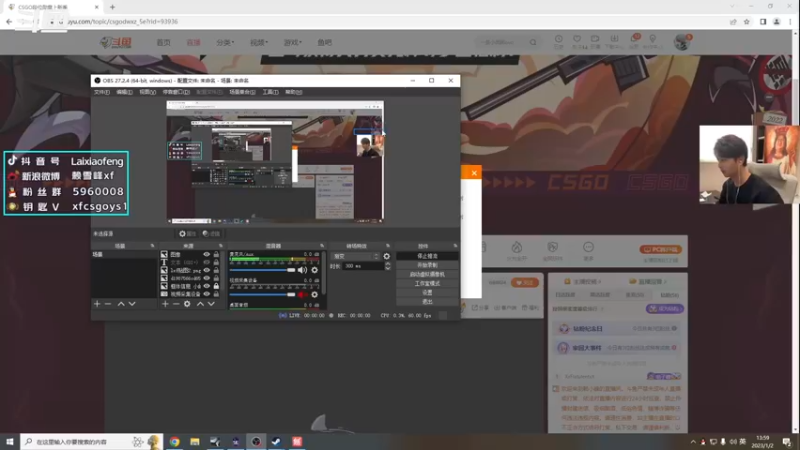The width and height of the screenshot is (800, 450).
Task: Open source Properties button above the docks
Action: pyautogui.click(x=187, y=234)
